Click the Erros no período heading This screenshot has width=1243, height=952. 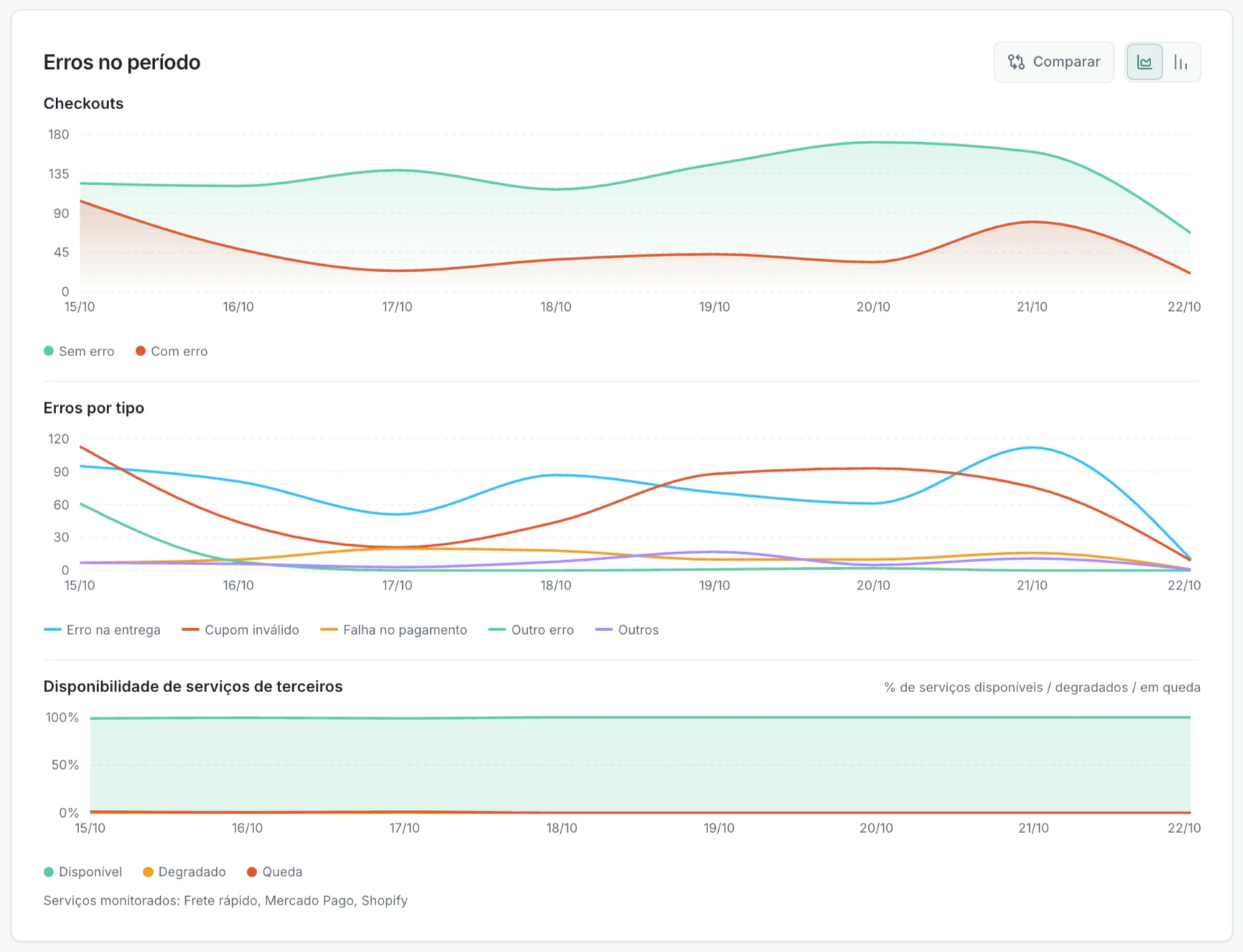[122, 62]
